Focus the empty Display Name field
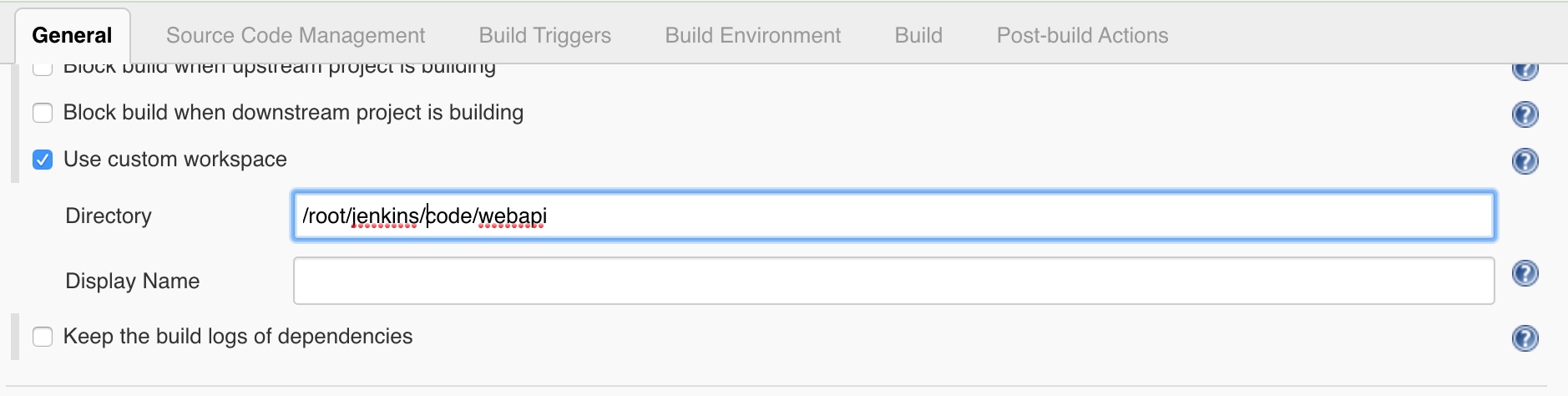The height and width of the screenshot is (396, 1568). [893, 281]
